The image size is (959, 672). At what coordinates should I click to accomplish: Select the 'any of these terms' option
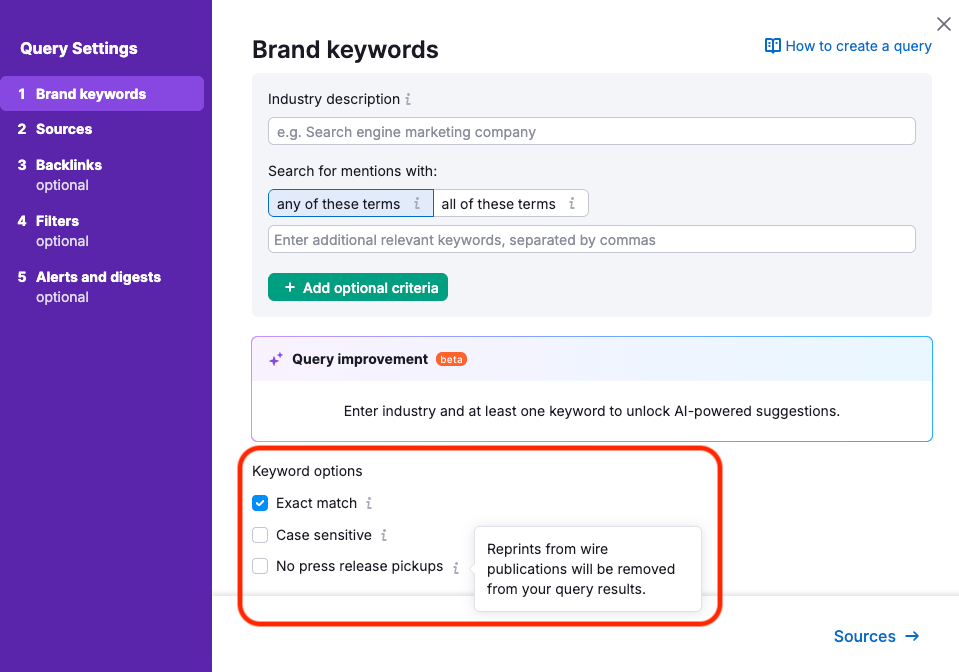tap(338, 204)
